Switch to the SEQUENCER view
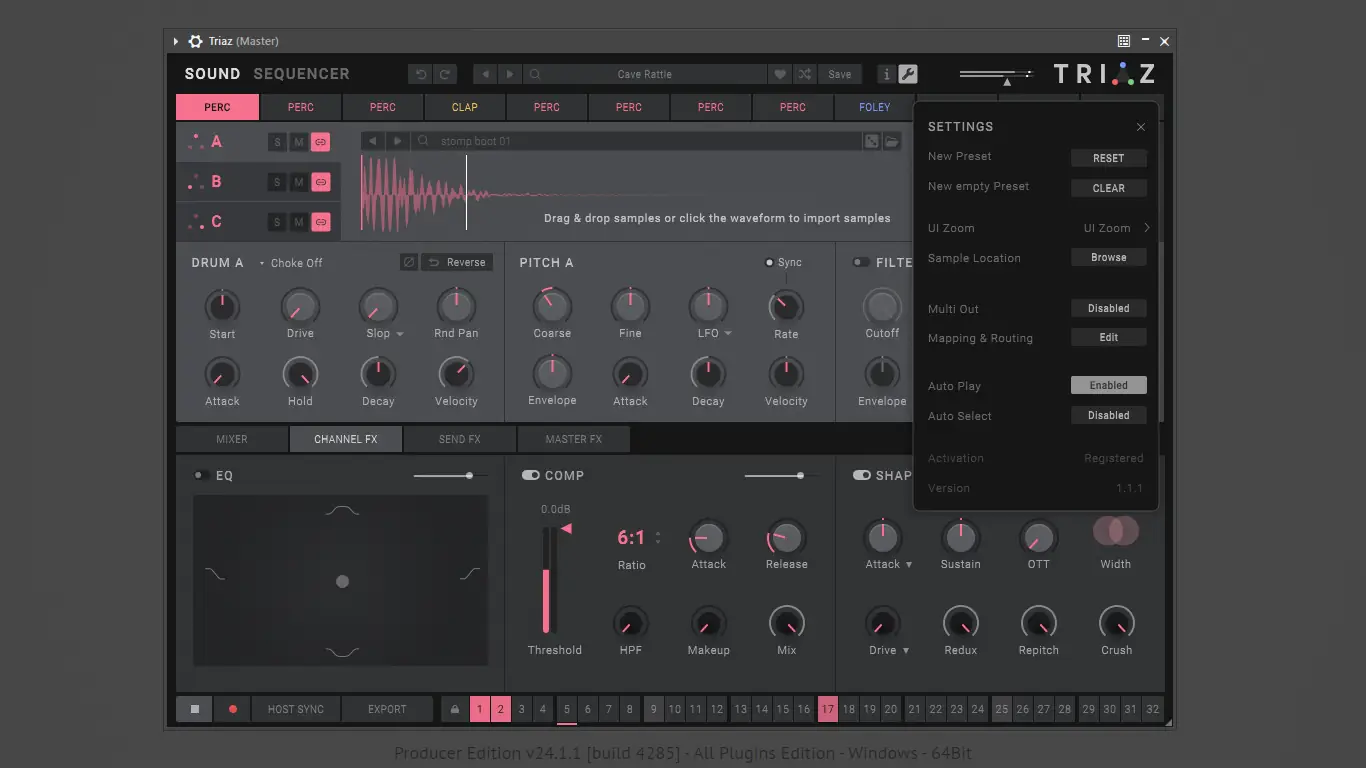Viewport: 1366px width, 768px height. 301,74
